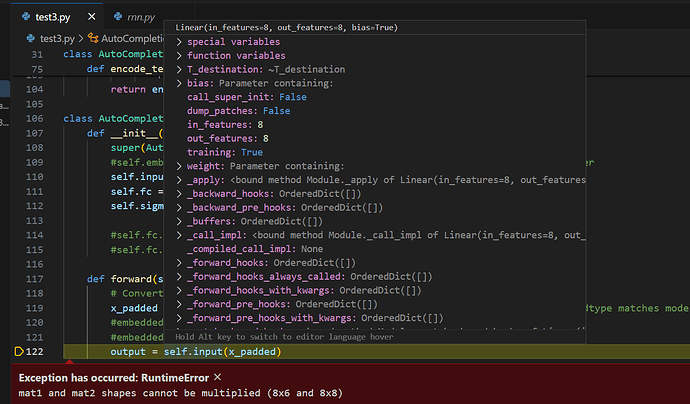Expand the bias parameter entry

179,83
